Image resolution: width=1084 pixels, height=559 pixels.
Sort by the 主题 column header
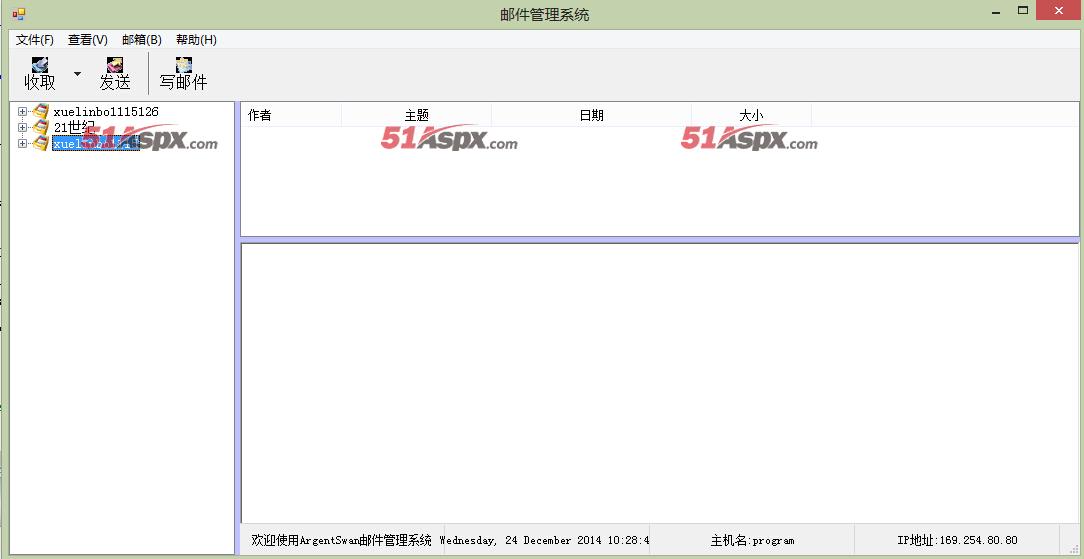point(417,115)
